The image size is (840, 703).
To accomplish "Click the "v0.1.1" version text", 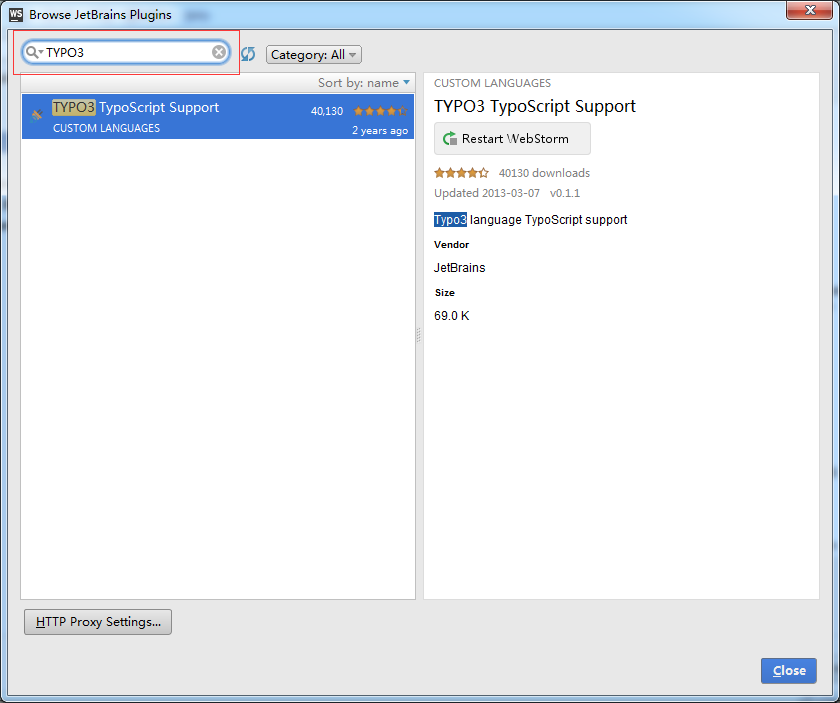I will (x=565, y=193).
